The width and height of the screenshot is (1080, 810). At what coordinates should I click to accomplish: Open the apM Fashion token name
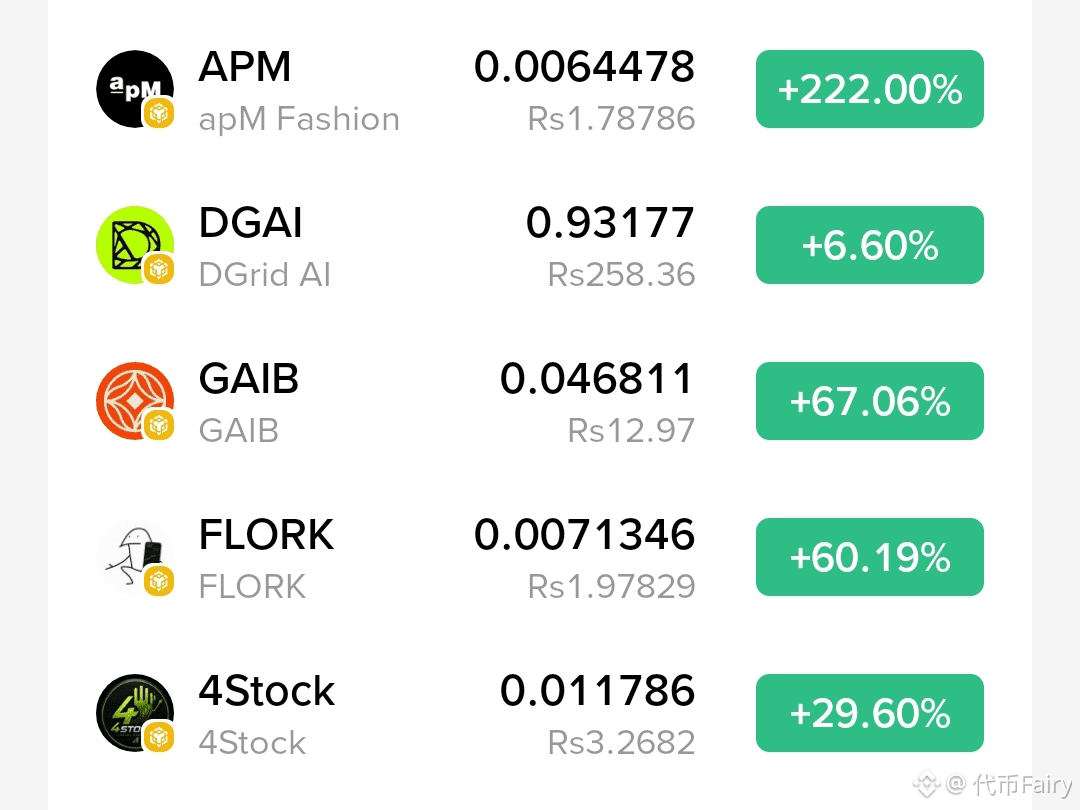tap(299, 119)
